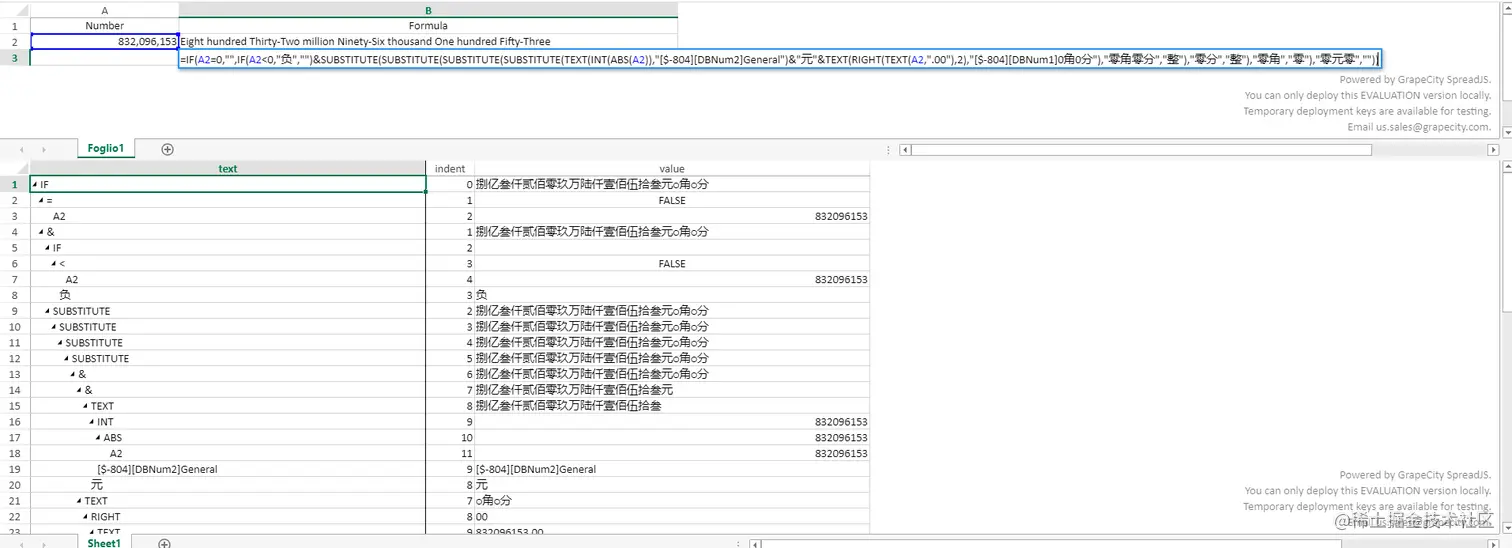Select the '00' value in row 22
The image size is (1512, 548).
(x=672, y=517)
